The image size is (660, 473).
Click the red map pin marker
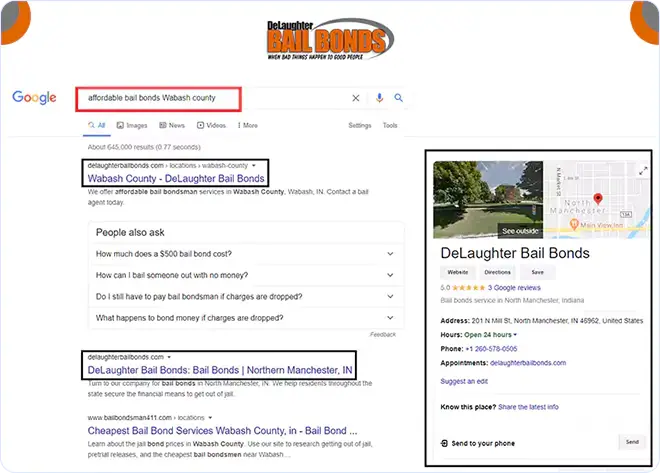[598, 199]
